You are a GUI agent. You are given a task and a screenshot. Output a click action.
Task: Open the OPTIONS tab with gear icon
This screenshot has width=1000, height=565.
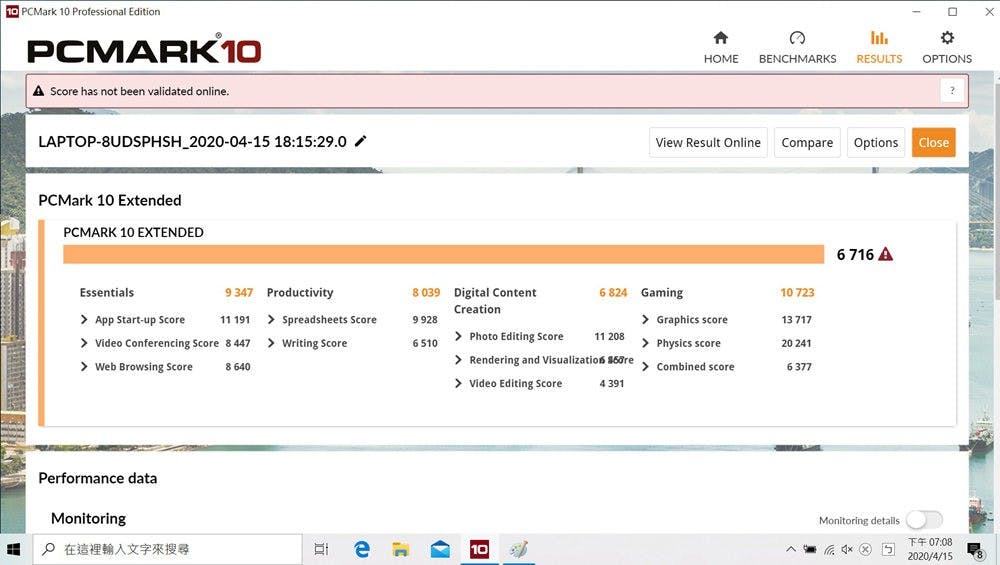[x=947, y=48]
